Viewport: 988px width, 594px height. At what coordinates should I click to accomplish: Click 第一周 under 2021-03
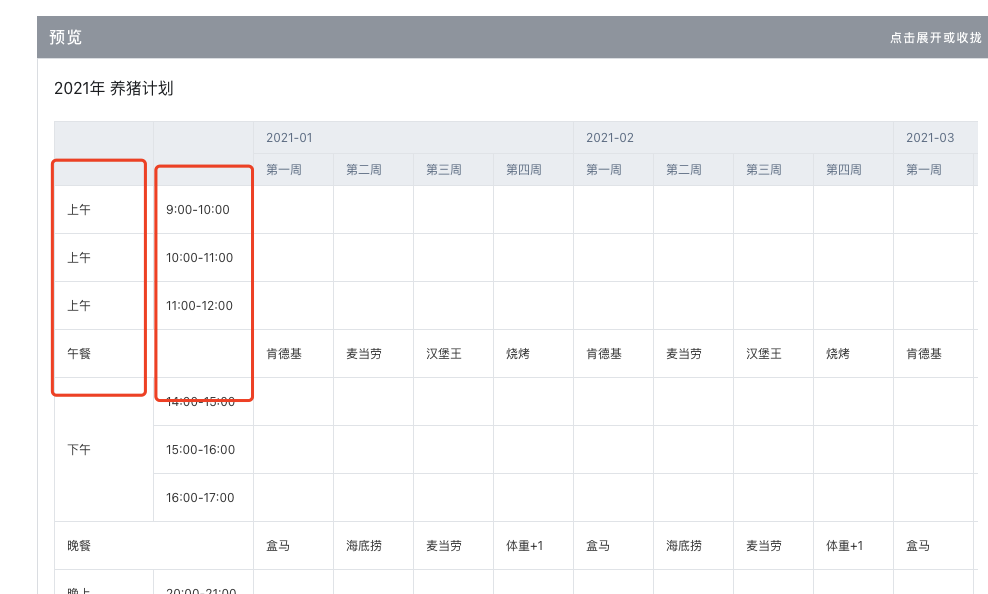(924, 169)
